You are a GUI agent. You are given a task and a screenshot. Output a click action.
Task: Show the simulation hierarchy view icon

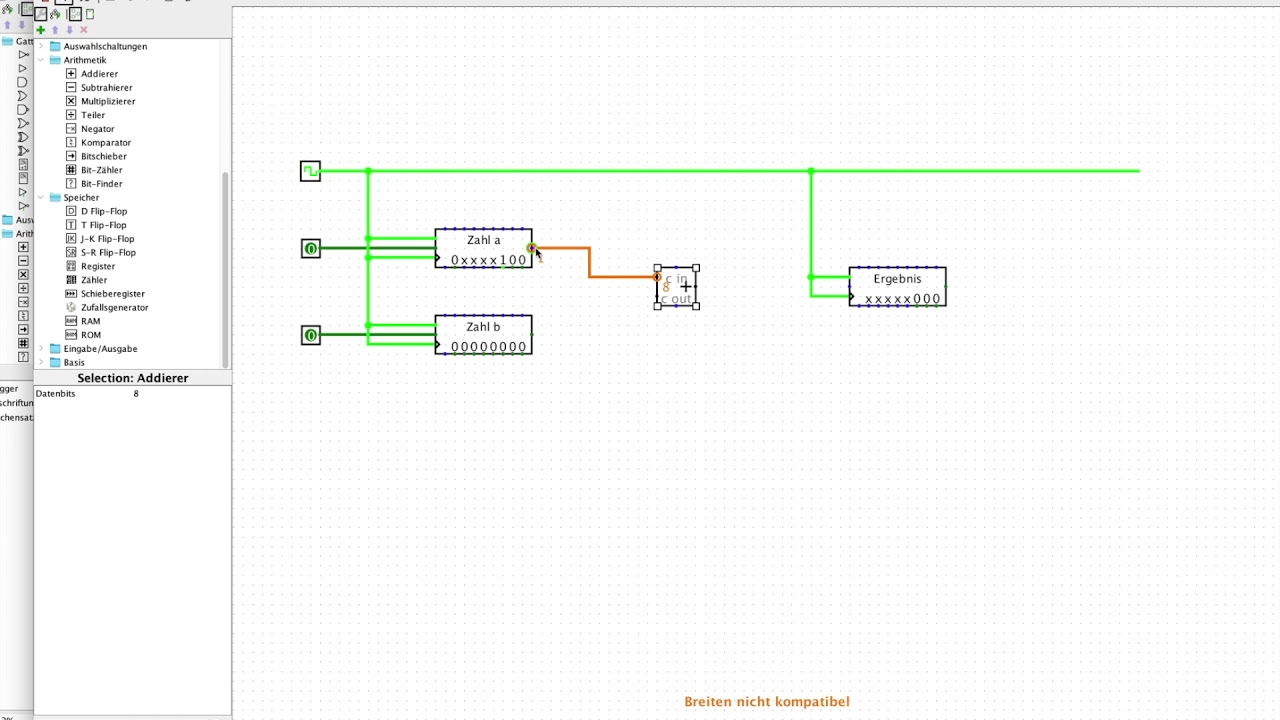55,14
